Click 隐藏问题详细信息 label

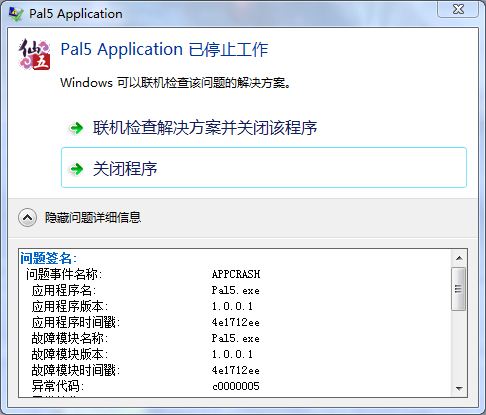tap(93, 217)
